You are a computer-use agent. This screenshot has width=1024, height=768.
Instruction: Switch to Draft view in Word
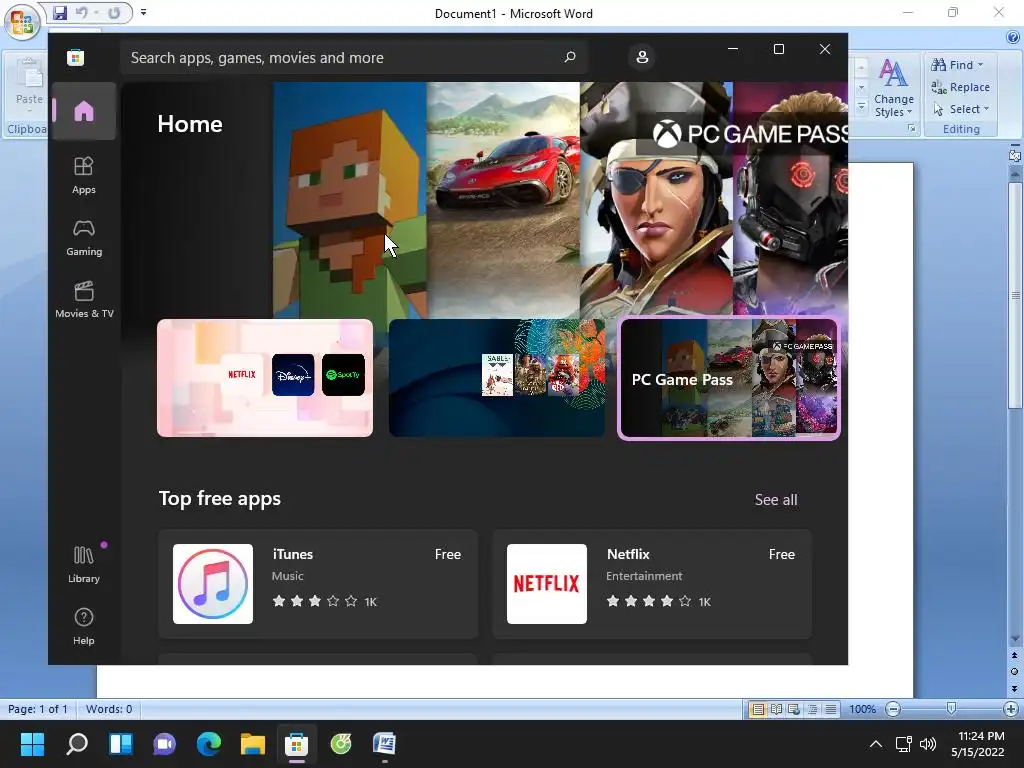[831, 709]
